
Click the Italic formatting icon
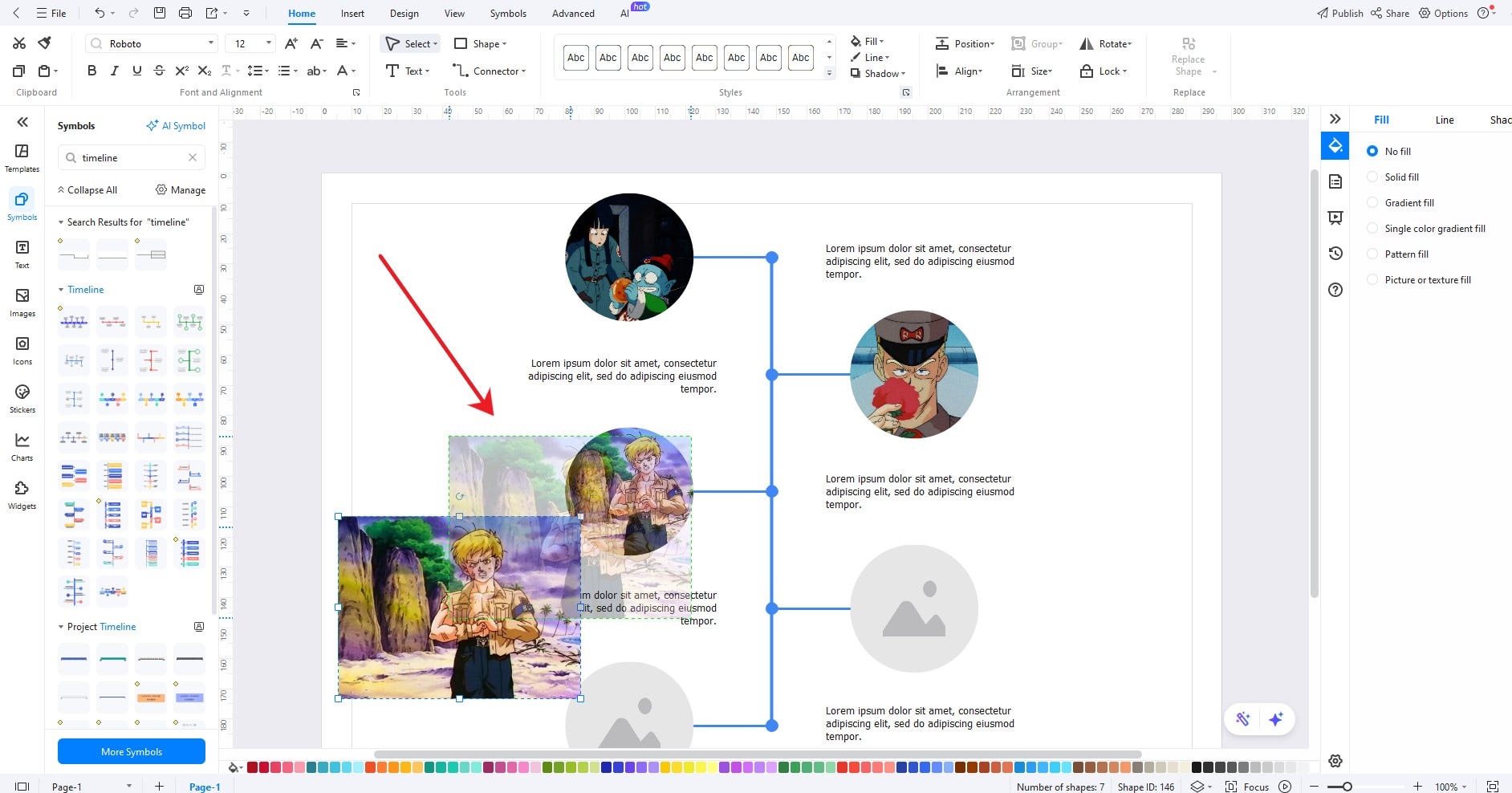click(x=114, y=71)
